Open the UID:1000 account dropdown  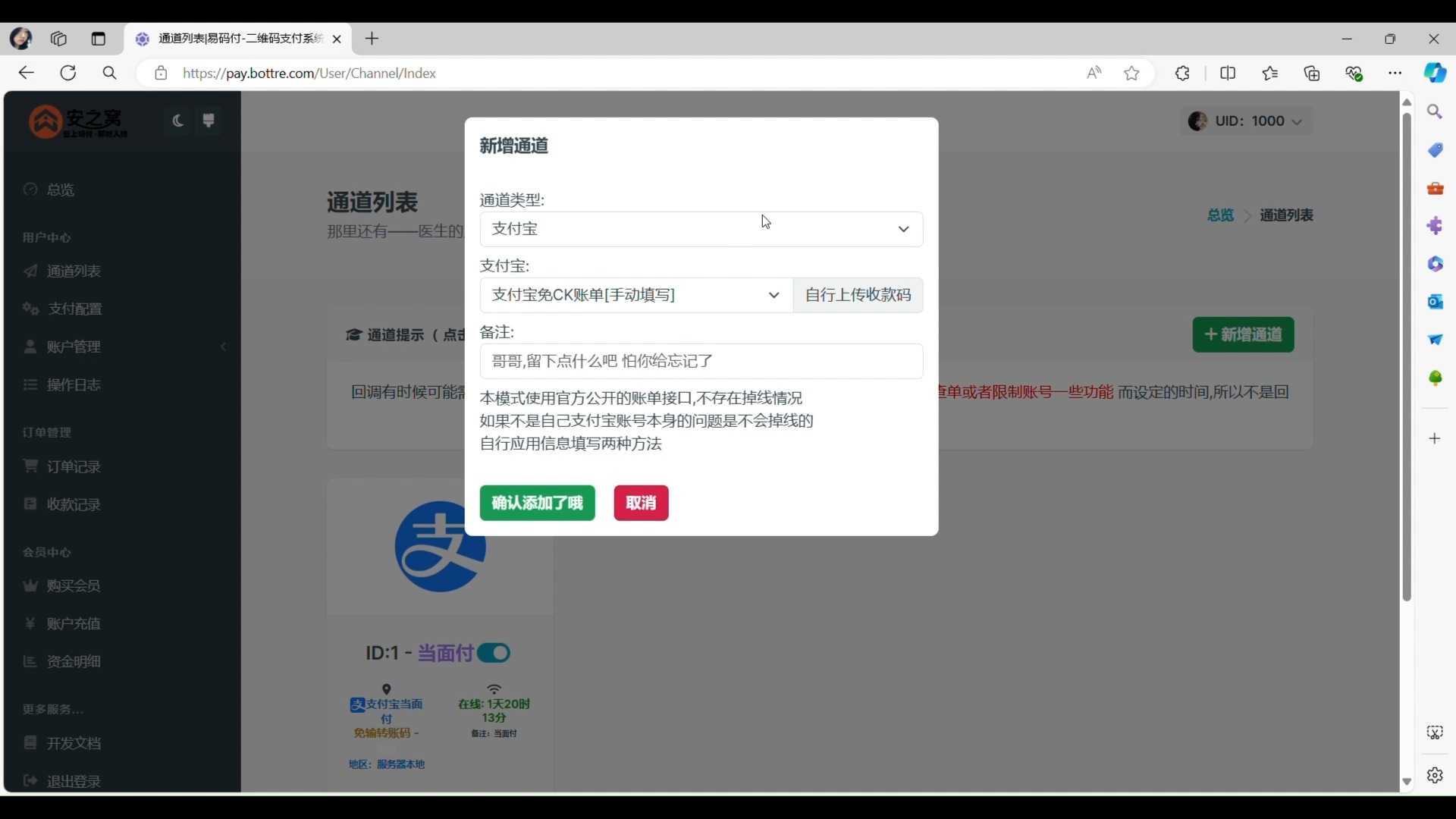tap(1246, 121)
